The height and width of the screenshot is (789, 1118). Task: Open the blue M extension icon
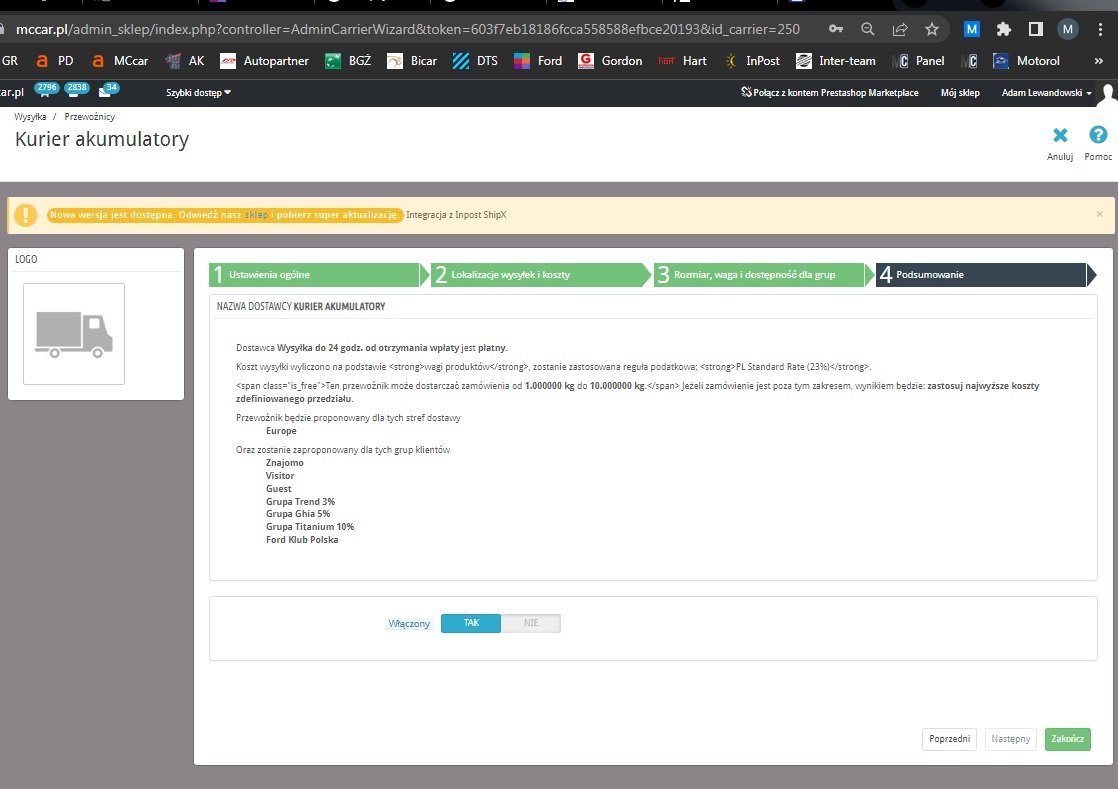coord(971,29)
